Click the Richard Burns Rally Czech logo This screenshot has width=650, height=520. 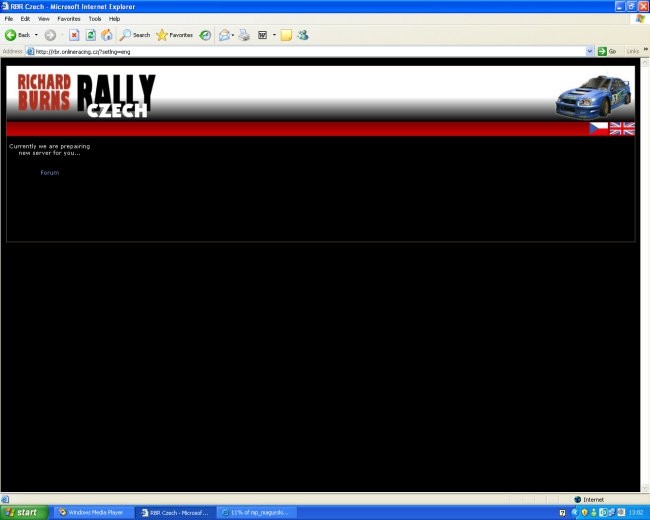(86, 96)
